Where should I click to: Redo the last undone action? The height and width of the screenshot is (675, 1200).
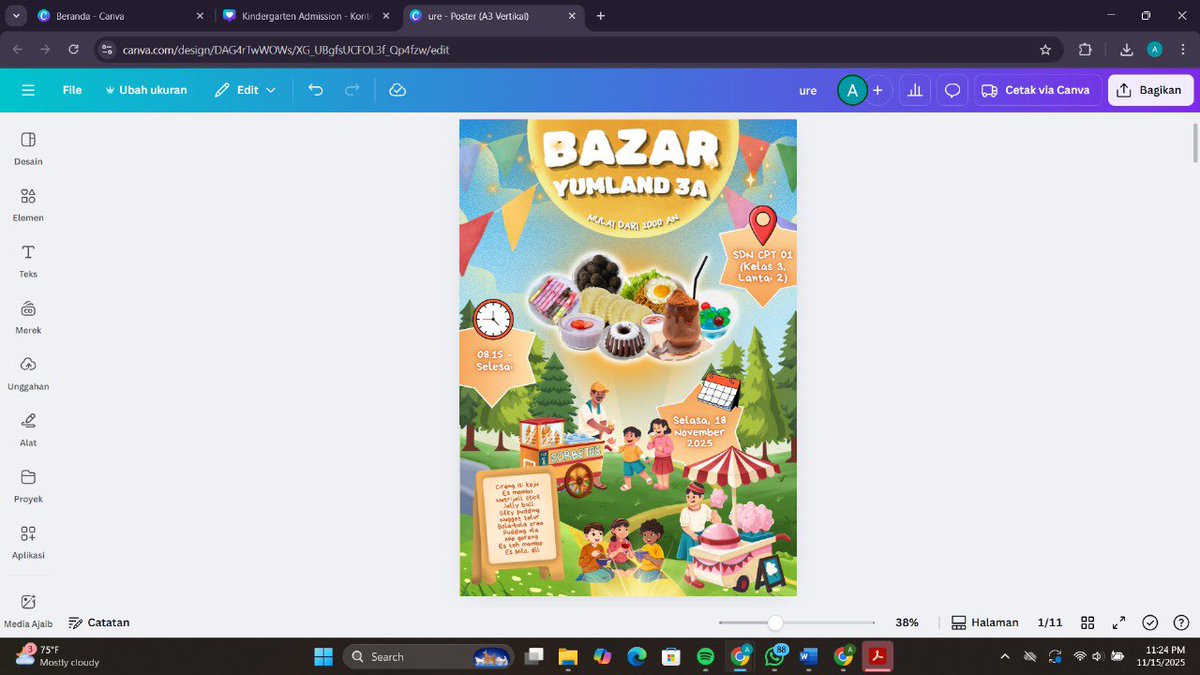point(352,90)
